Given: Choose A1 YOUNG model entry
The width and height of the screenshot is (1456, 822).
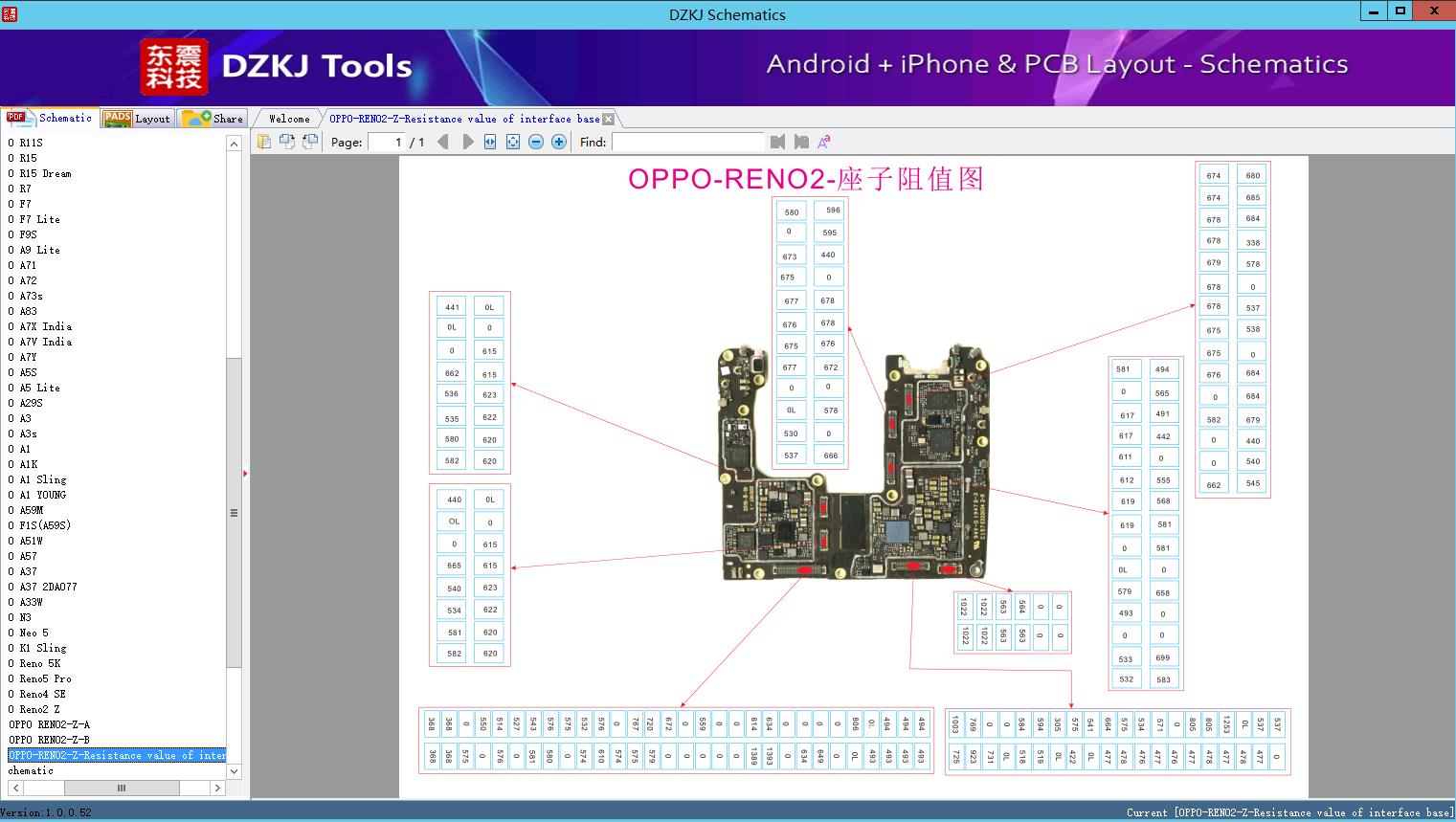Looking at the screenshot, I should [x=36, y=495].
